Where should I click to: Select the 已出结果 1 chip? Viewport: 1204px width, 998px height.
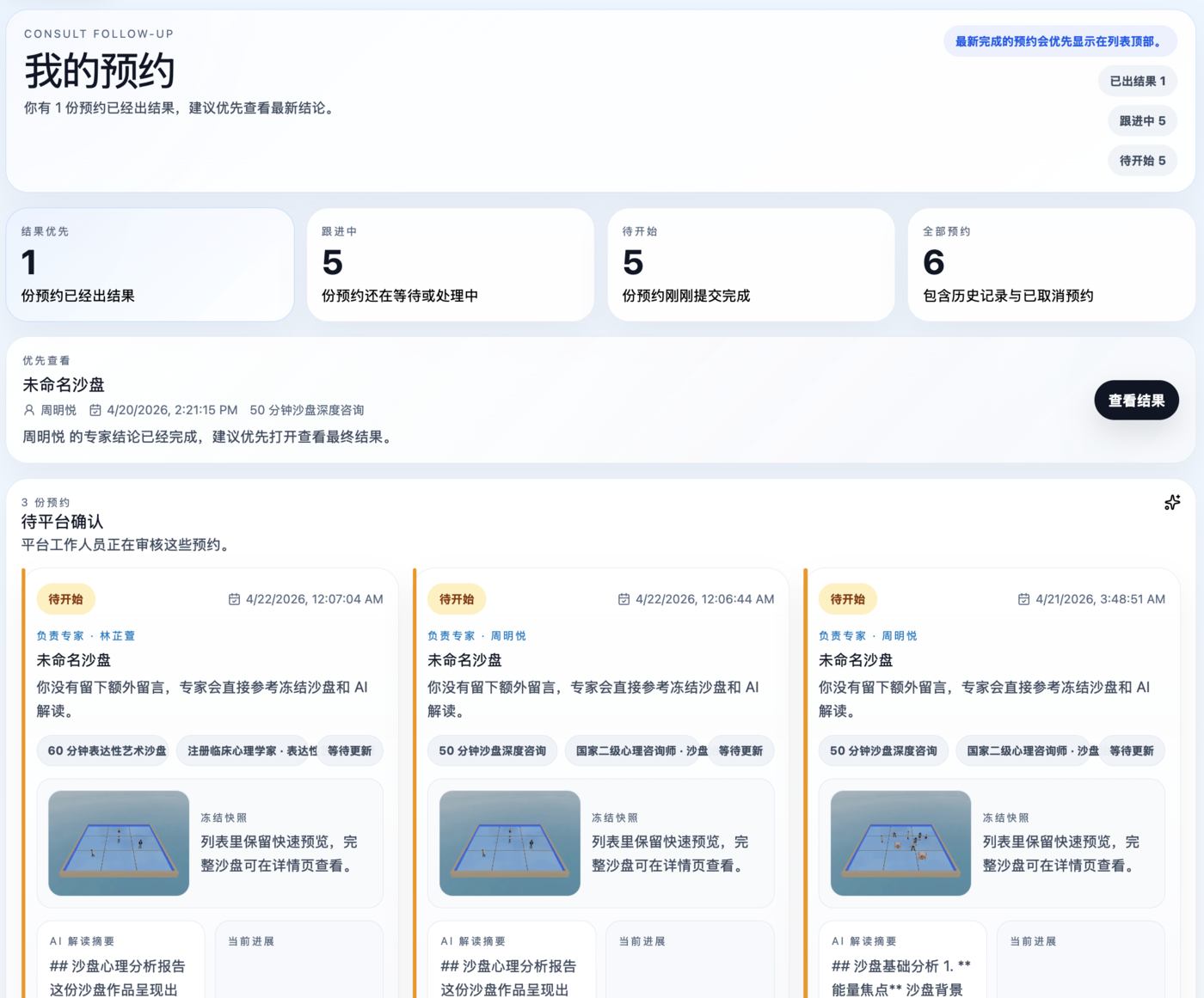coord(1138,81)
